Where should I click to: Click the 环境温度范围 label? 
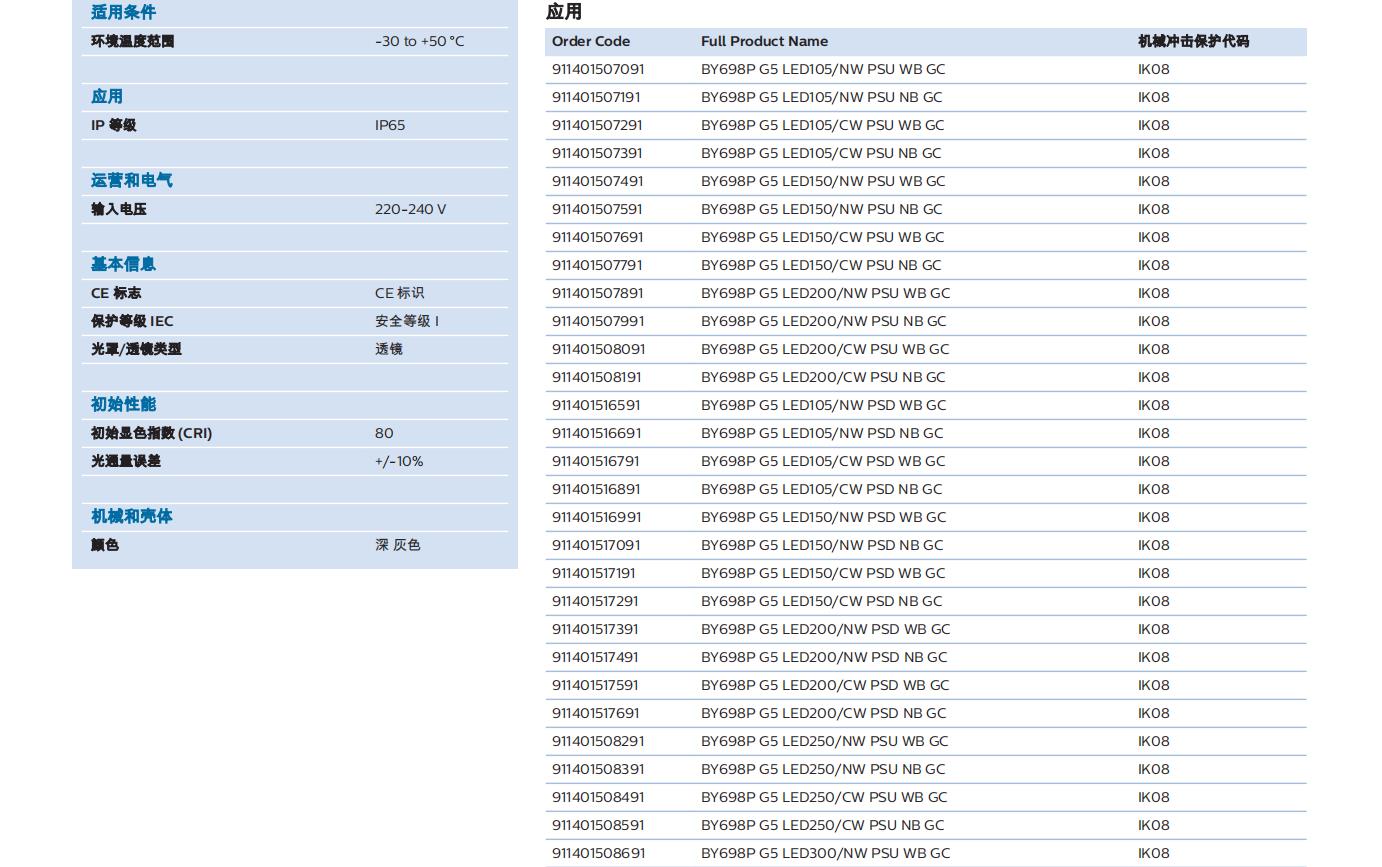point(133,41)
